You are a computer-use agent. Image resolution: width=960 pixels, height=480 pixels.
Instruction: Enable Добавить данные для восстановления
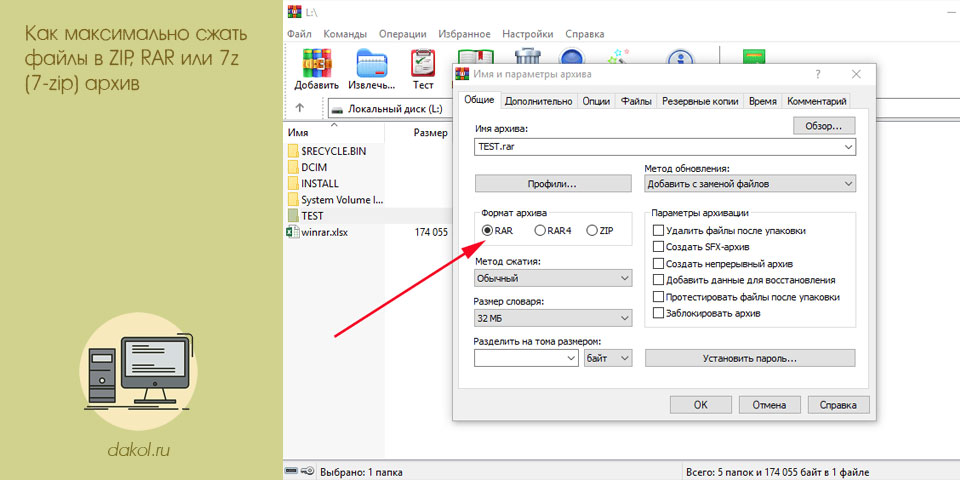point(658,280)
